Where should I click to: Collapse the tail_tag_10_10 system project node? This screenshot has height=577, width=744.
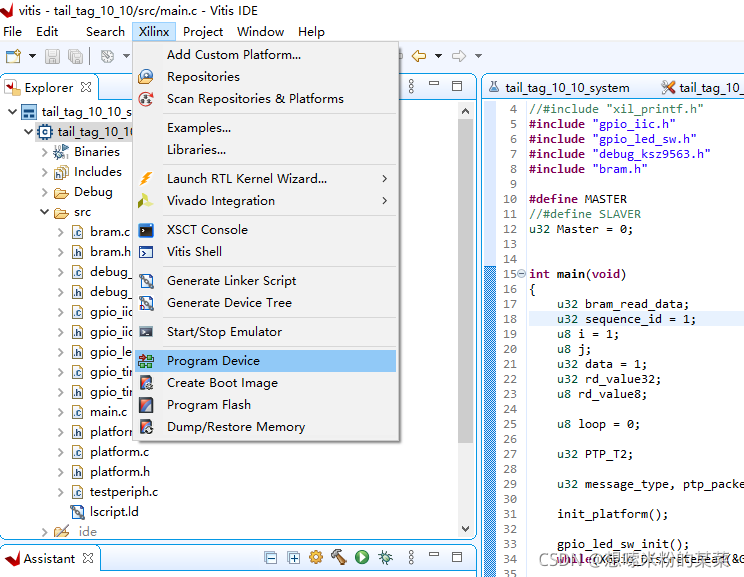13,112
